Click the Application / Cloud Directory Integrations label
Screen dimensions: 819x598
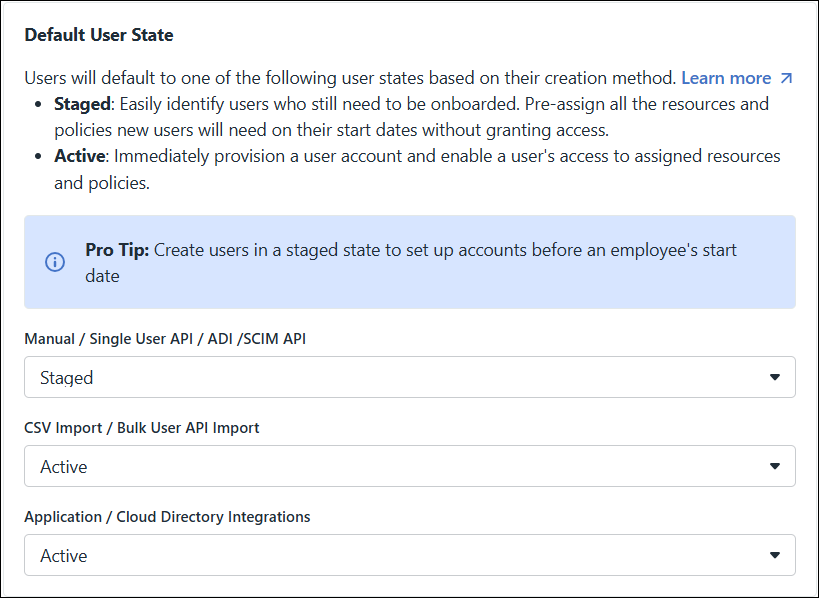tap(167, 517)
